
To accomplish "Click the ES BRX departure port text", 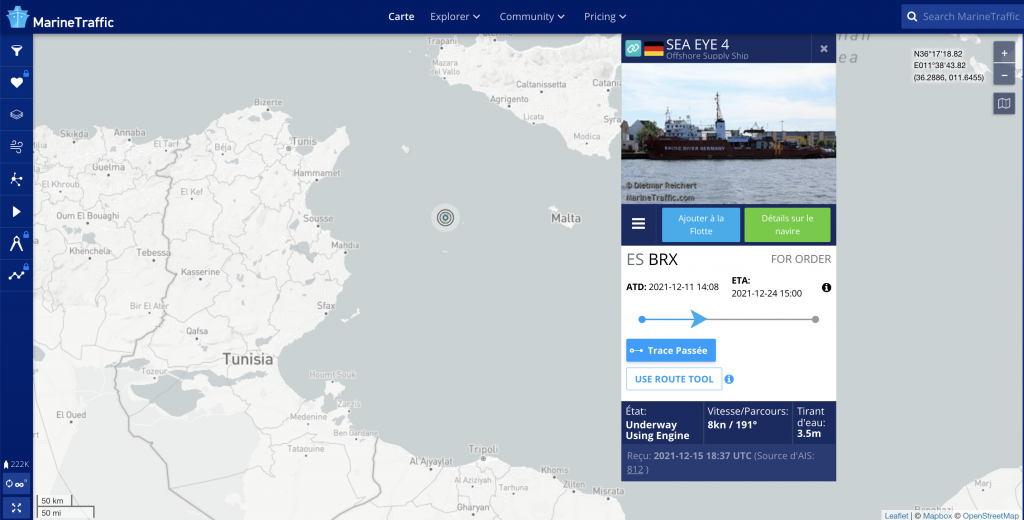I will pos(652,259).
